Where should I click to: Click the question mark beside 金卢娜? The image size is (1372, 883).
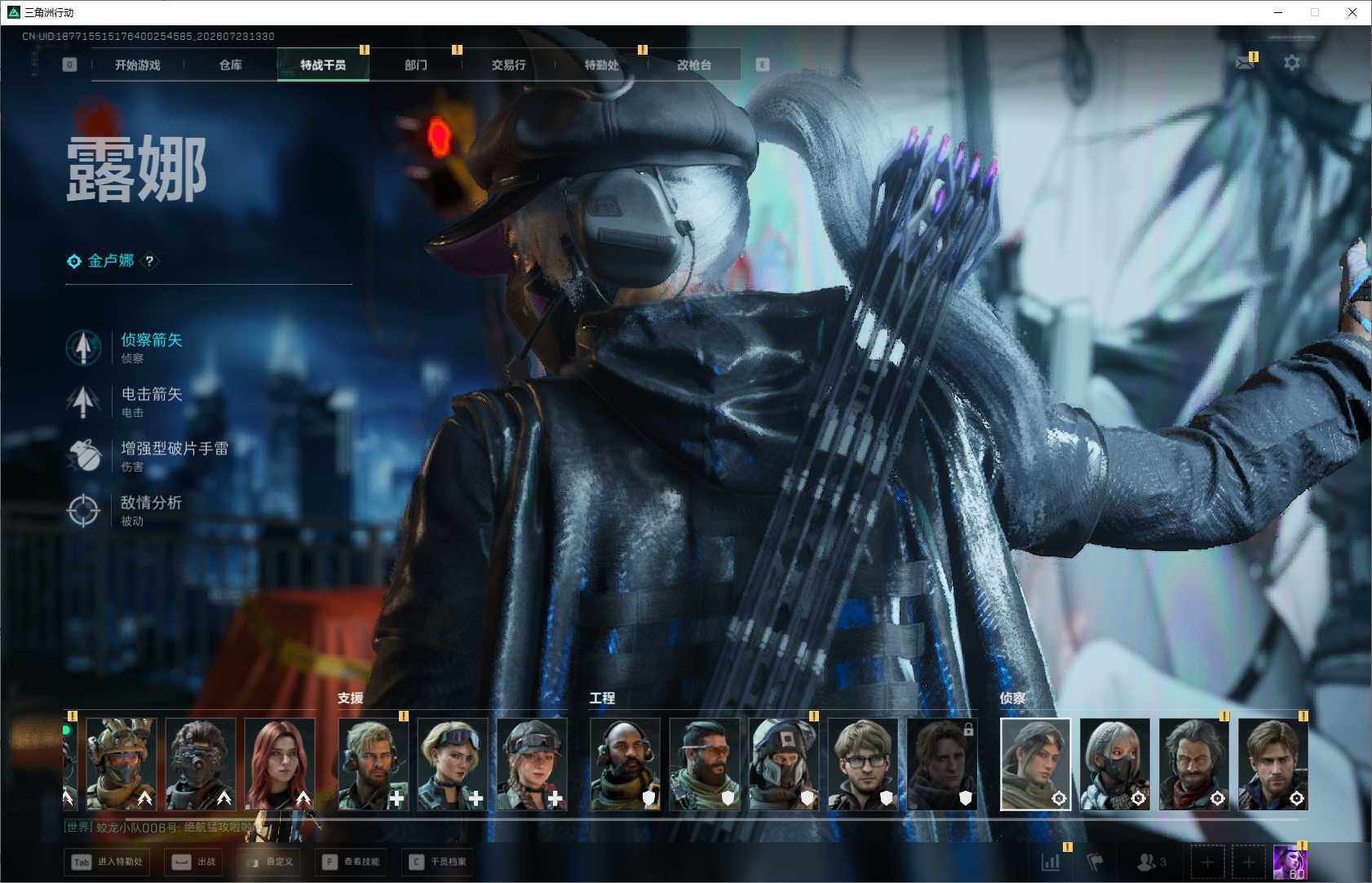149,261
